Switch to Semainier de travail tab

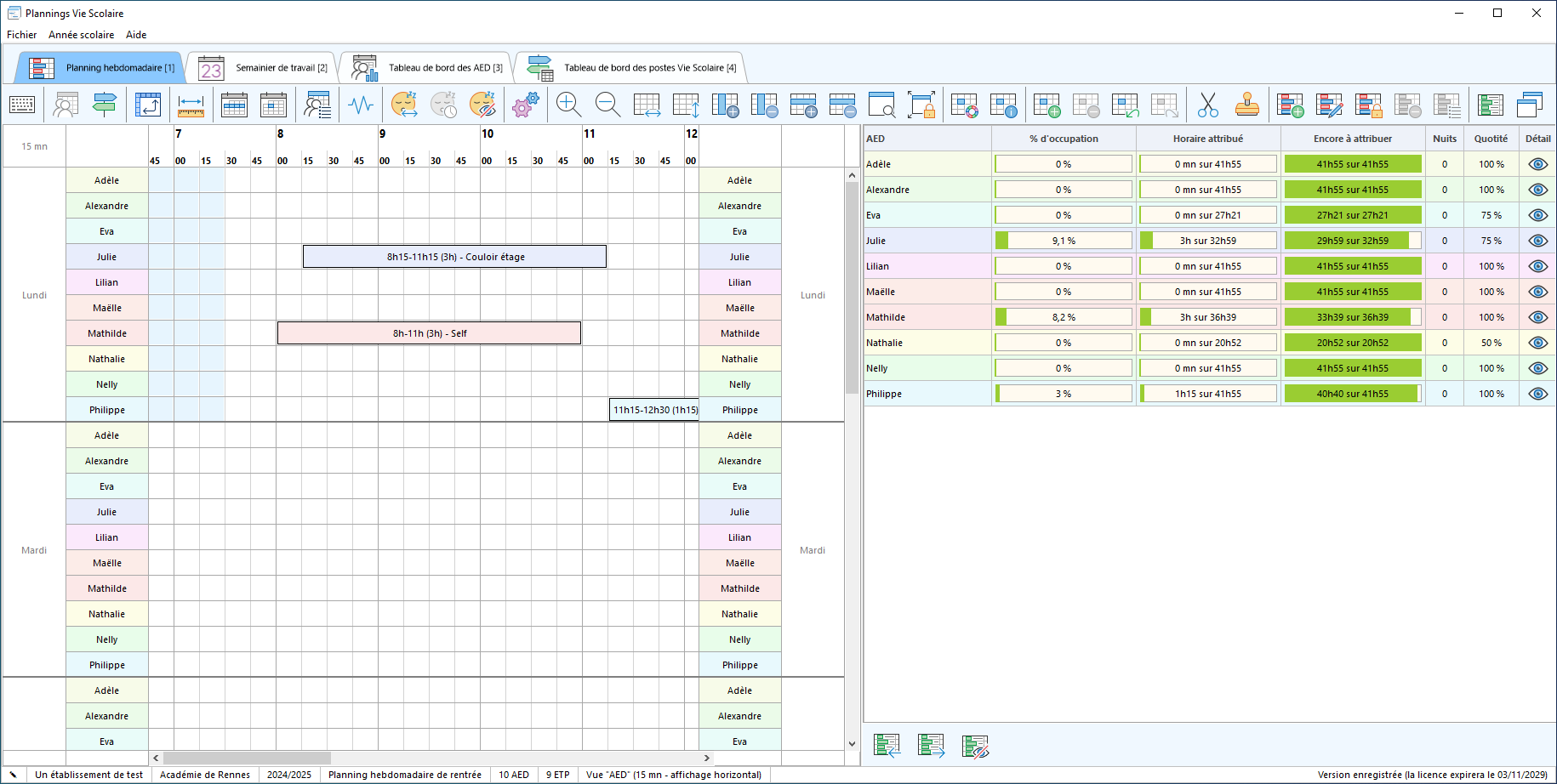[263, 68]
